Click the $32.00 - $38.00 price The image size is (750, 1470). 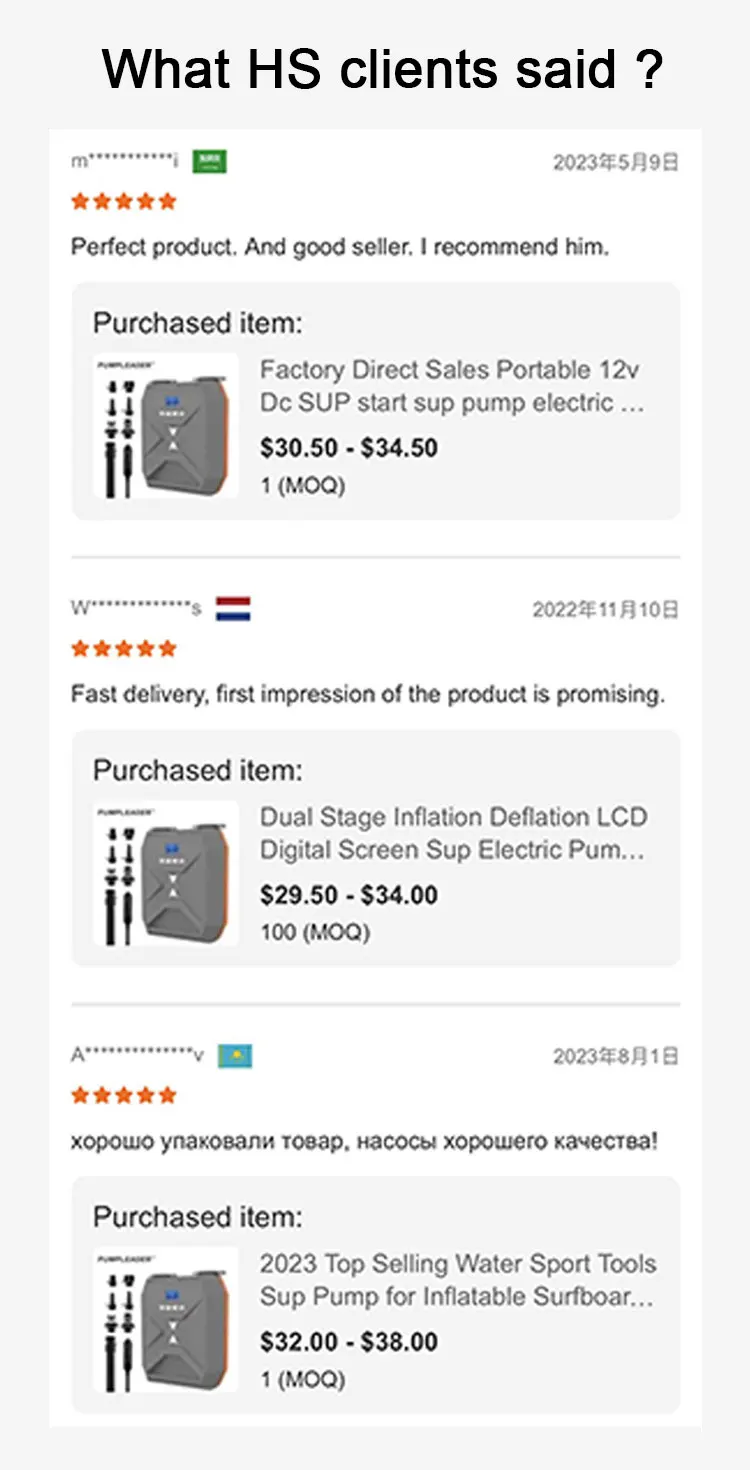click(349, 1342)
